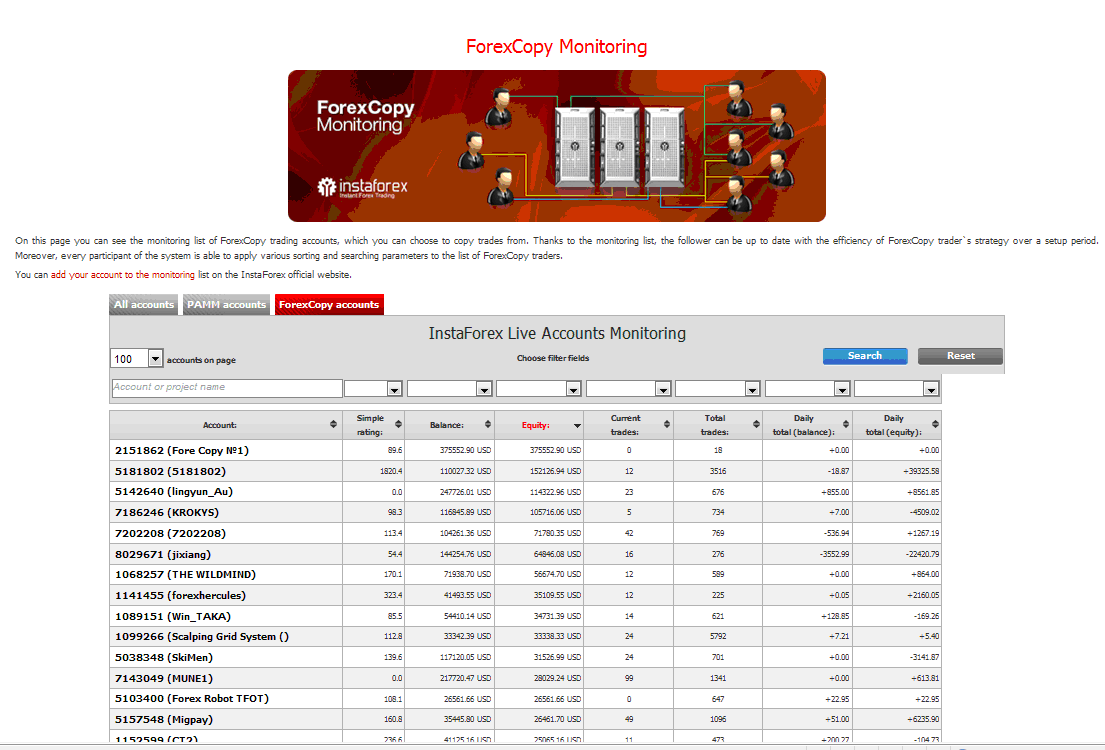This screenshot has width=1105, height=750.
Task: Select the 152126.94 USD equity value
Action: point(555,471)
